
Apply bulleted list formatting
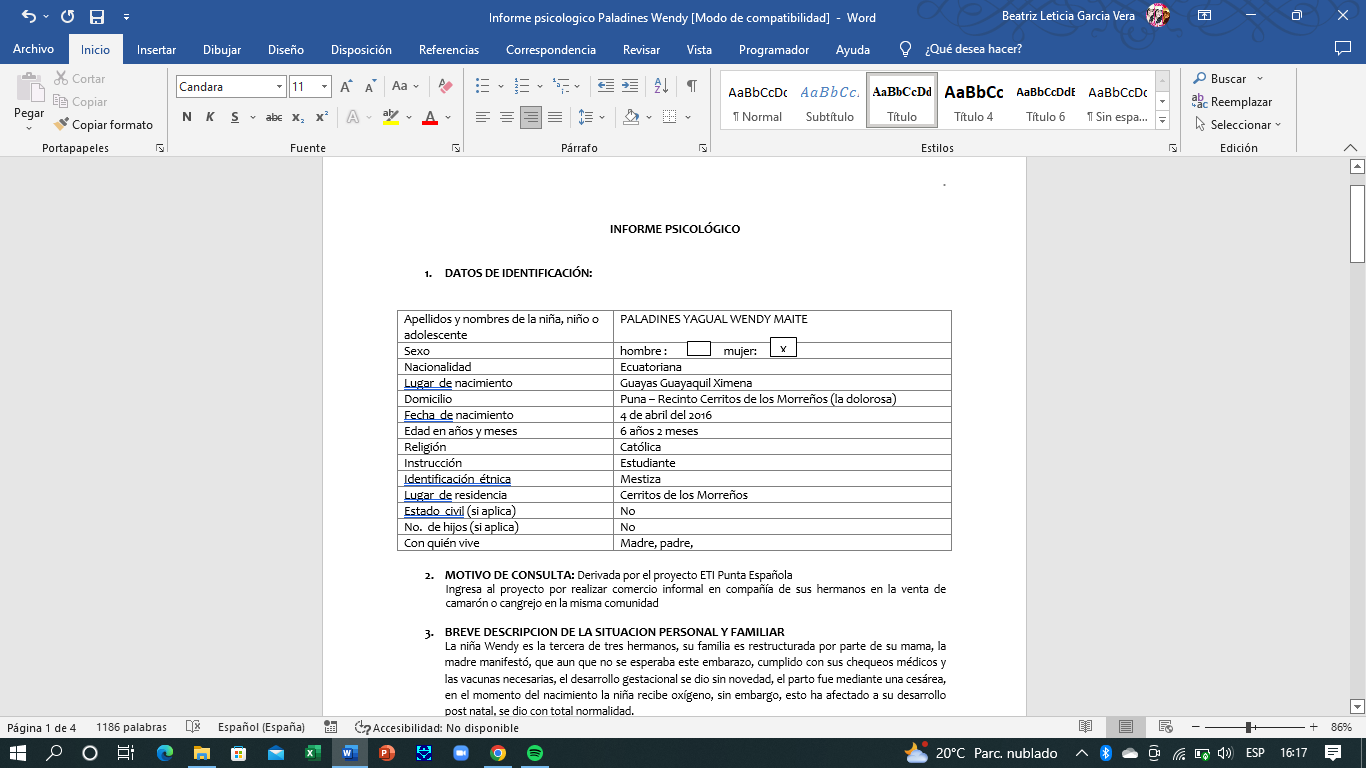click(x=483, y=87)
